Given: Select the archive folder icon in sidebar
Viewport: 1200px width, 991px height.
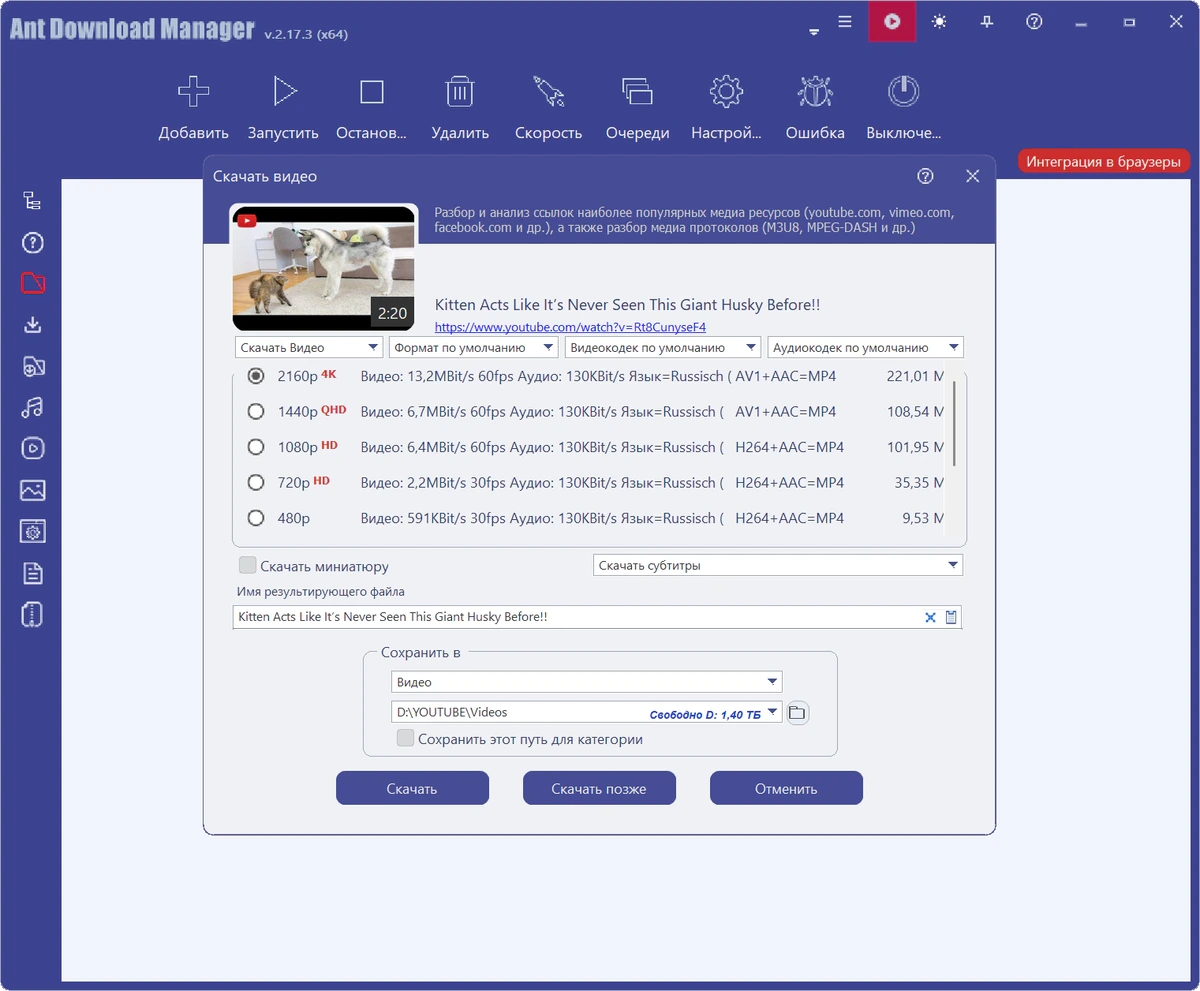Looking at the screenshot, I should 33,366.
